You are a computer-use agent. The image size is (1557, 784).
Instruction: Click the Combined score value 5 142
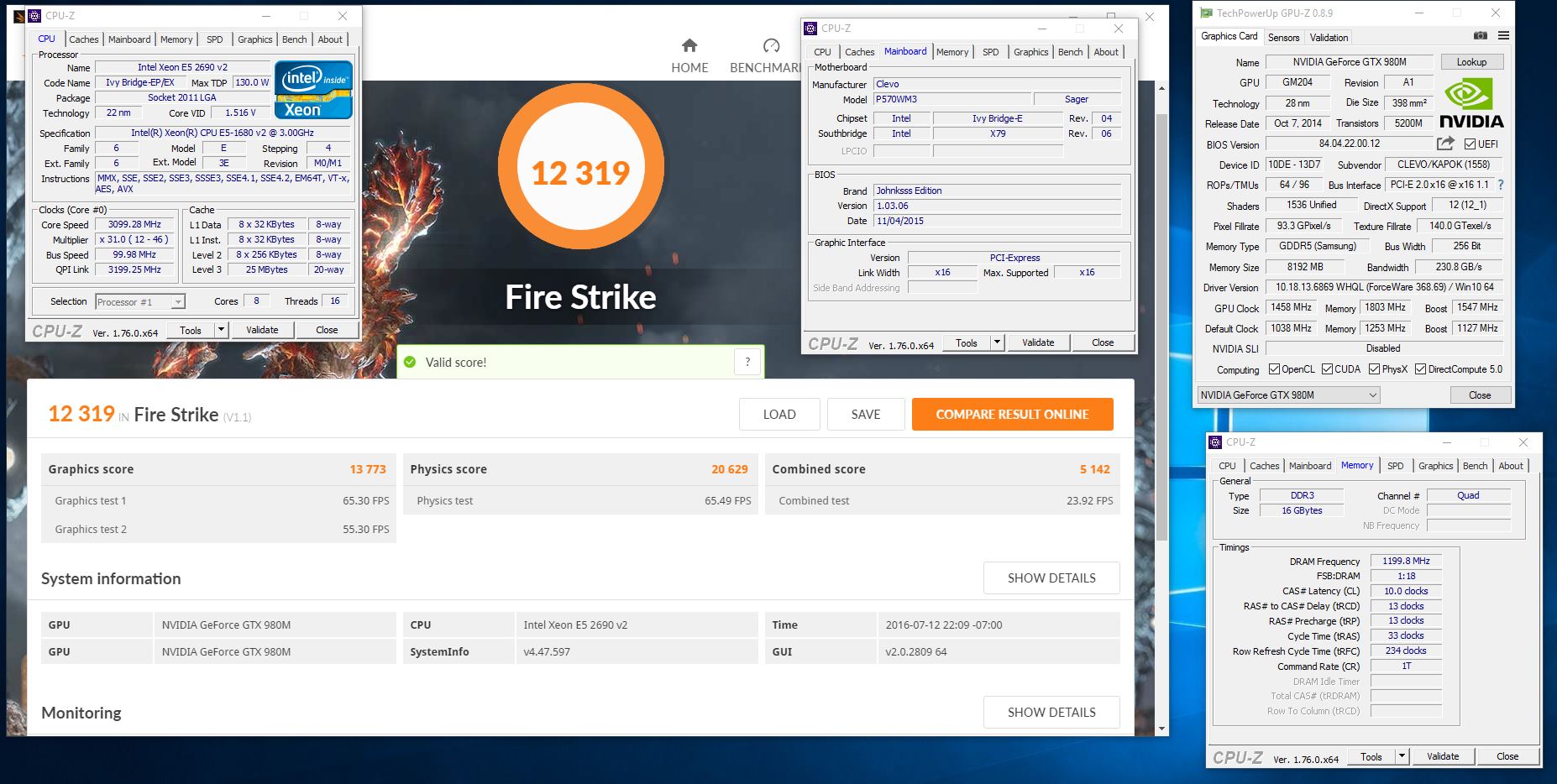pyautogui.click(x=1095, y=469)
